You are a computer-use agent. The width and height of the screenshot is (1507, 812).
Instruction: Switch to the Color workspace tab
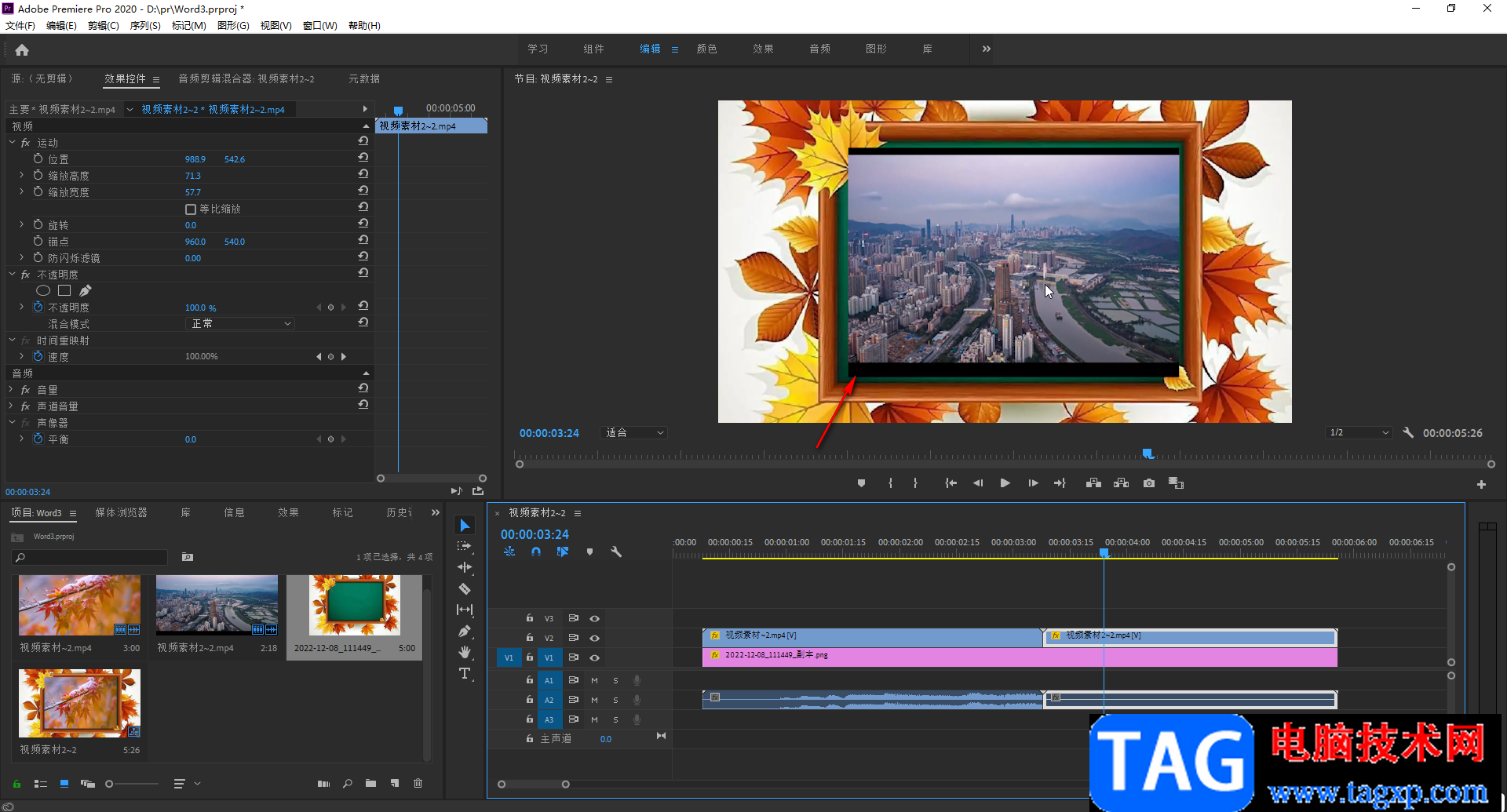coord(706,49)
